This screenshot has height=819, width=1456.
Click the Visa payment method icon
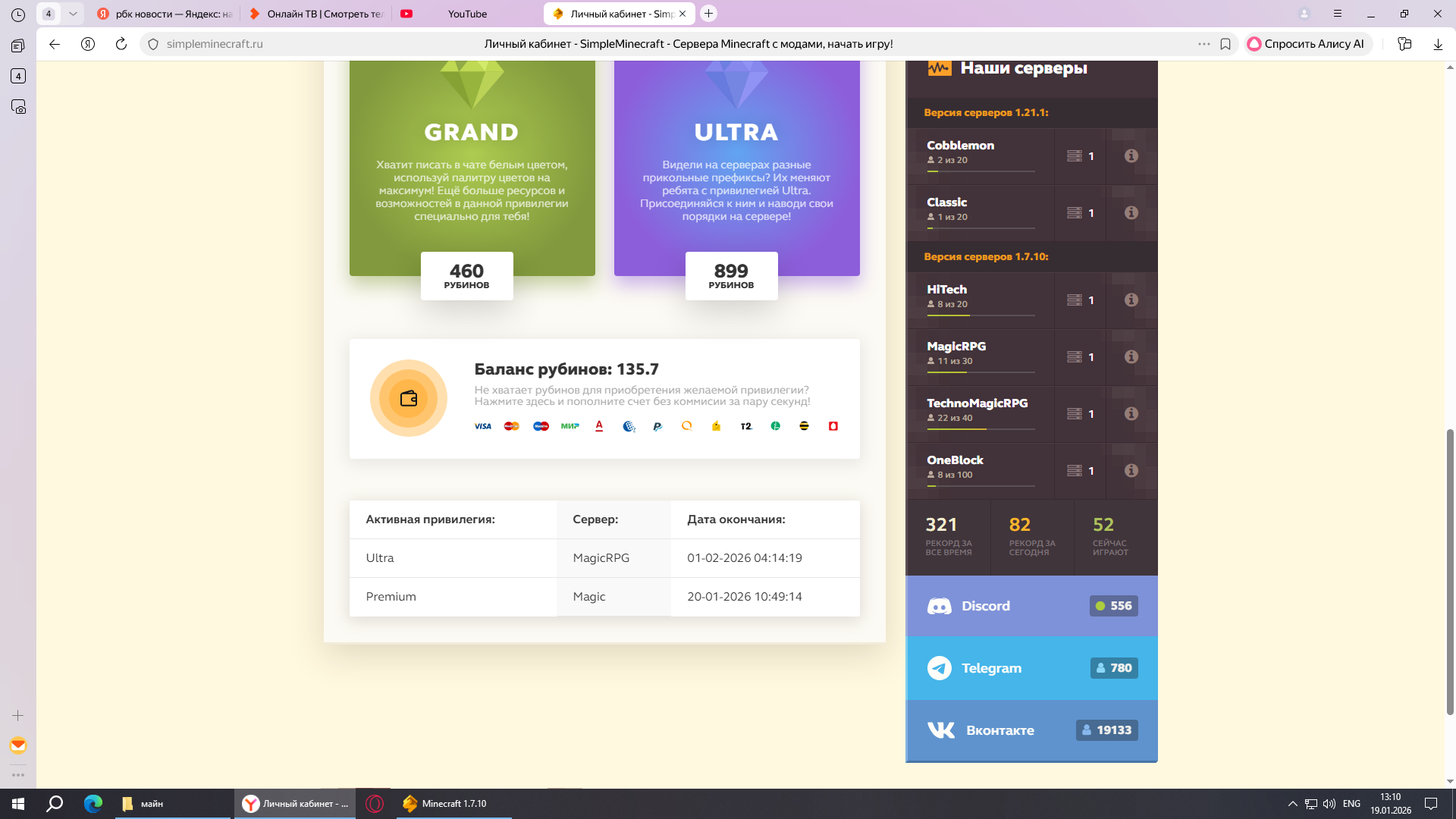tap(482, 426)
